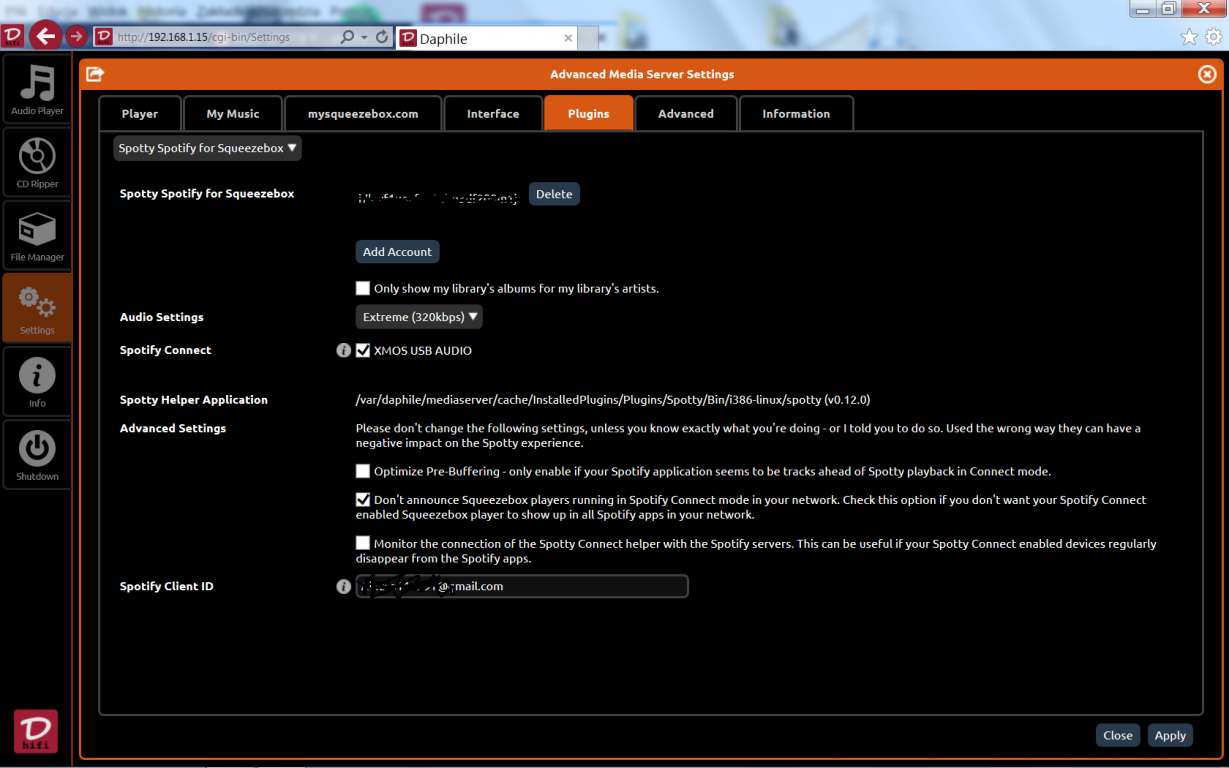Screen dimensions: 1229x768
Task: Enable the Optimize Pre-Buffering checkbox
Action: 363,472
